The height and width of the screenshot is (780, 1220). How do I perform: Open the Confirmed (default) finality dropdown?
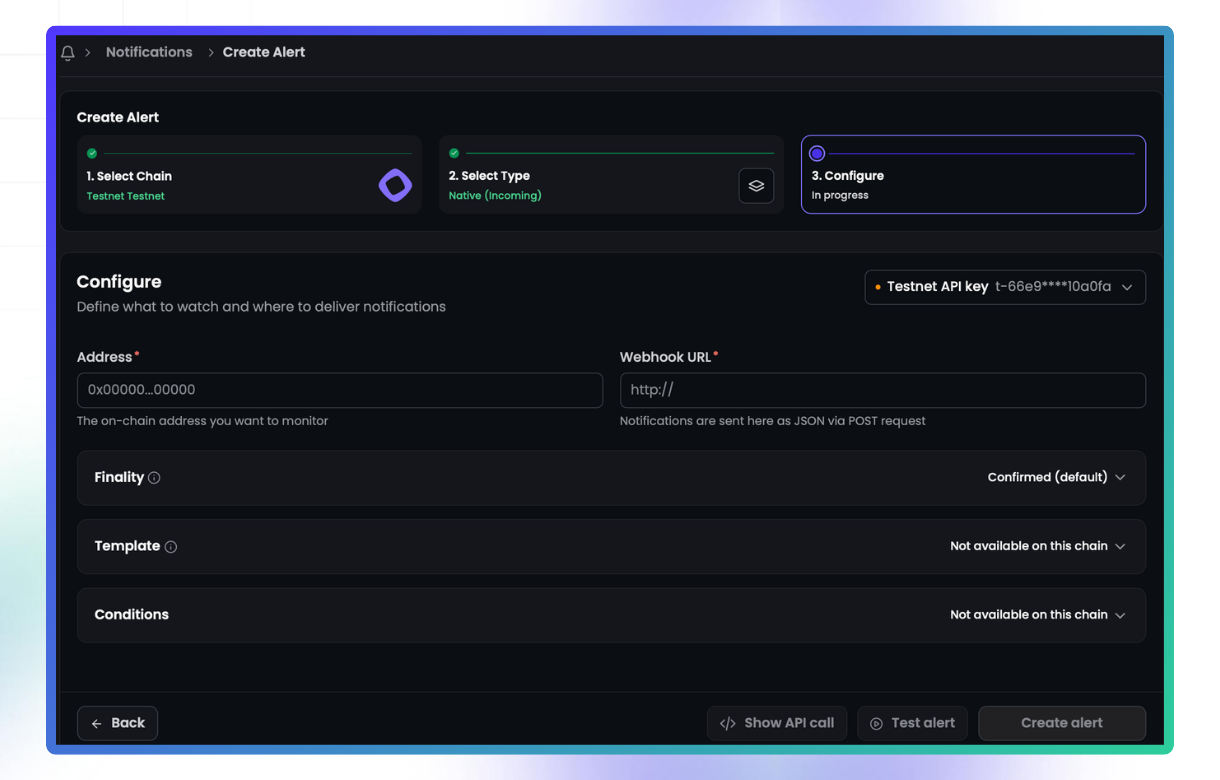coord(1057,477)
